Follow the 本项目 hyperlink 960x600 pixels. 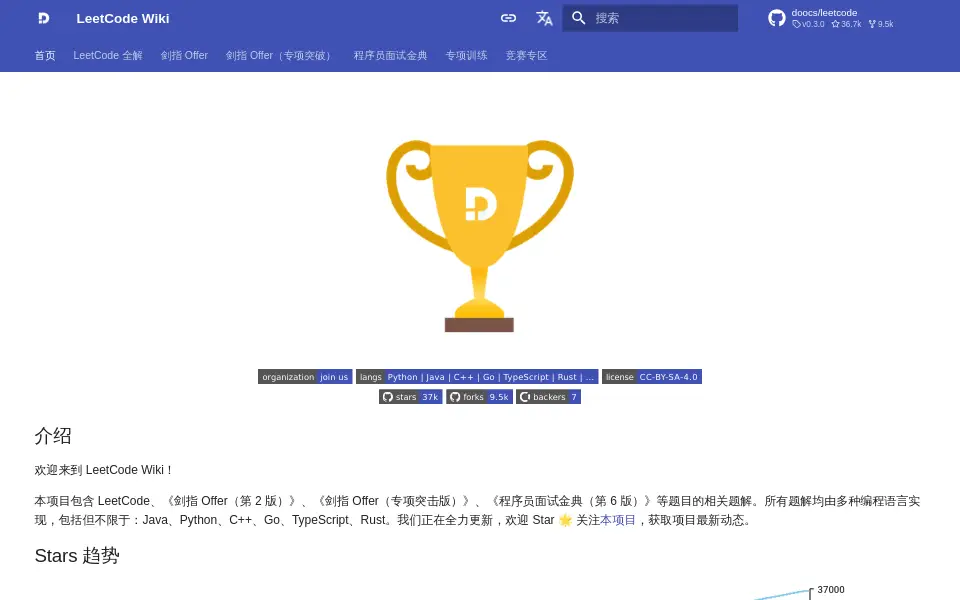(x=618, y=520)
